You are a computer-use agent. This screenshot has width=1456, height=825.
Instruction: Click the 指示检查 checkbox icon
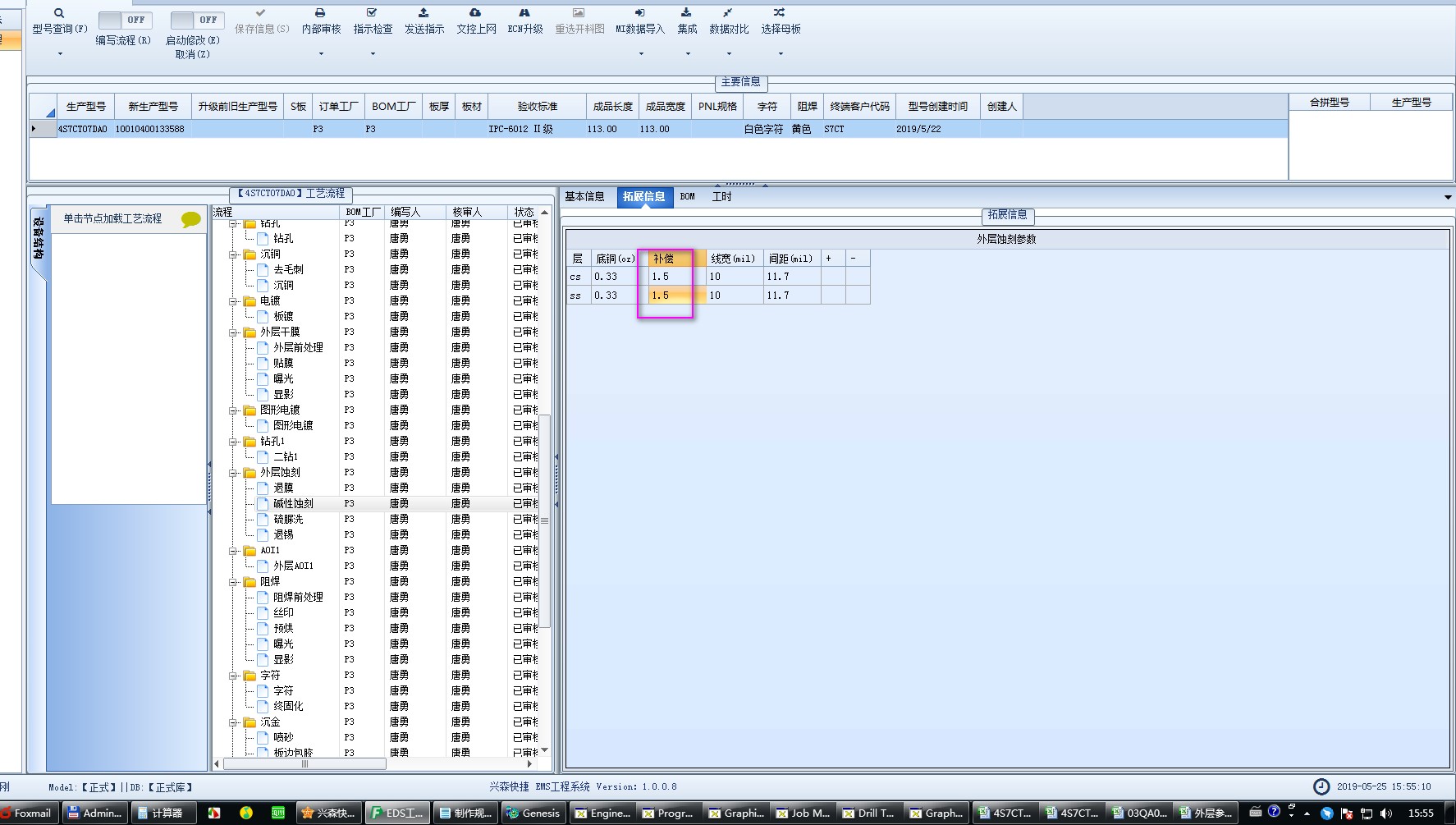point(372,13)
